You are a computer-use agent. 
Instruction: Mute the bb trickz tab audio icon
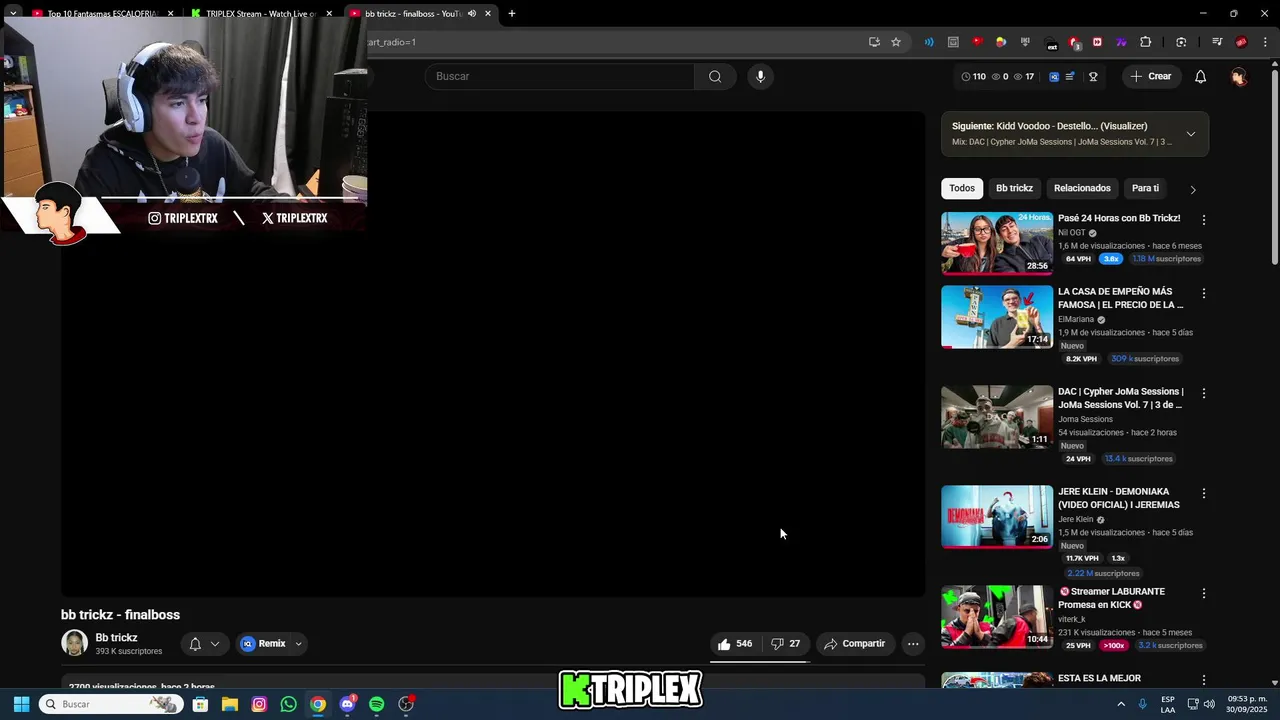coord(472,14)
